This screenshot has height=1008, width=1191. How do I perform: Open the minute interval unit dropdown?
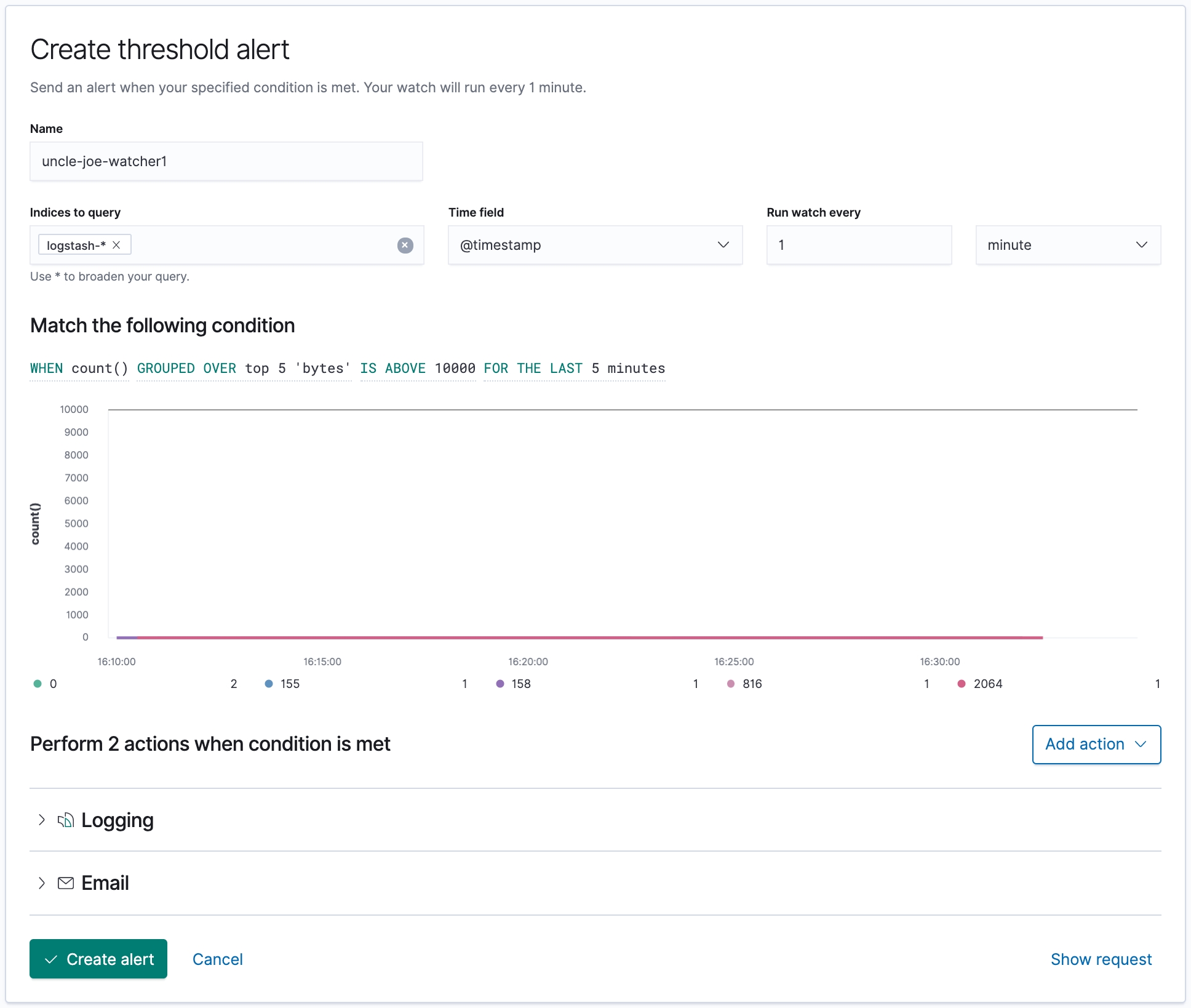coord(1068,245)
